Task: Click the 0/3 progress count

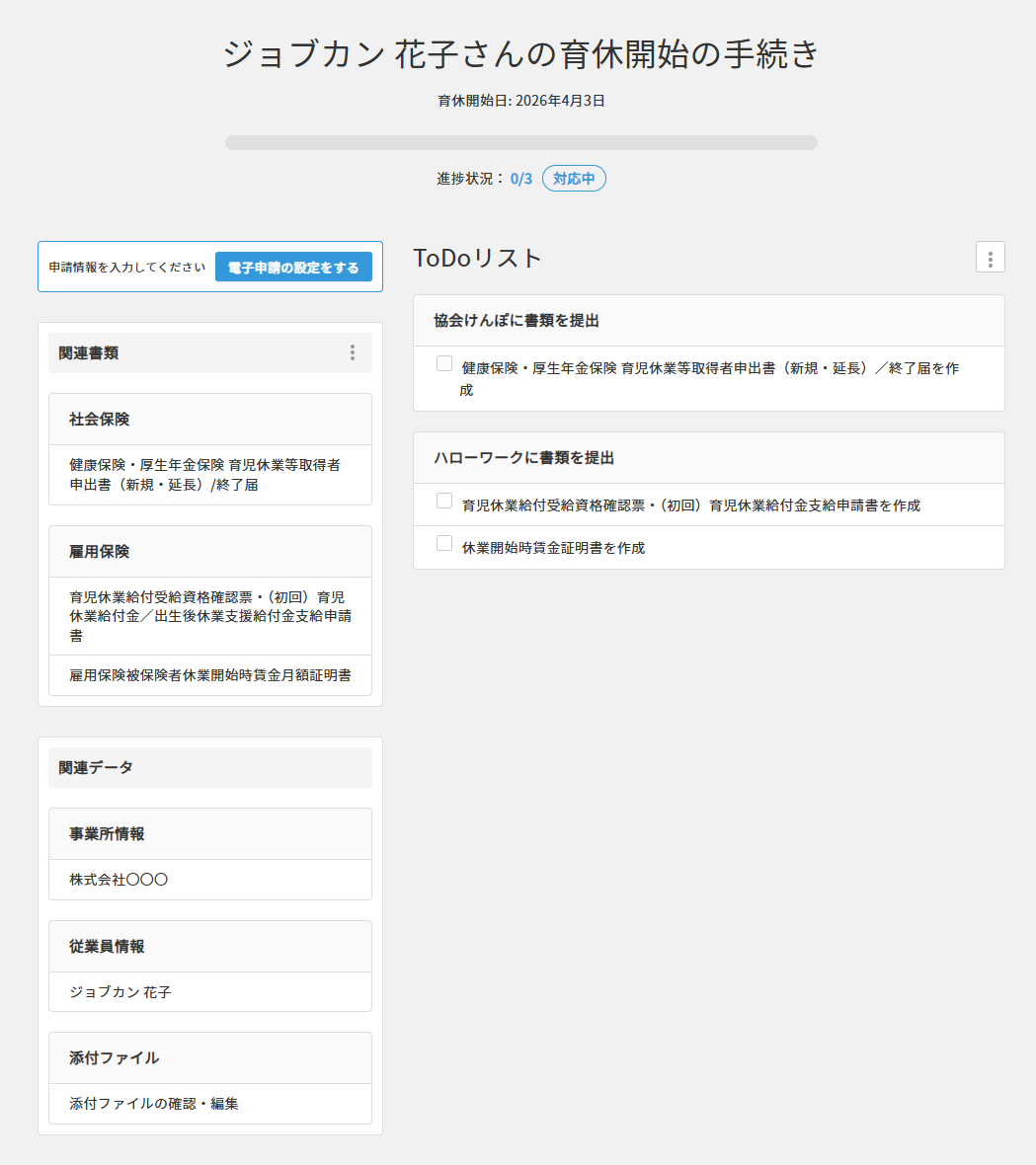Action: coord(521,179)
